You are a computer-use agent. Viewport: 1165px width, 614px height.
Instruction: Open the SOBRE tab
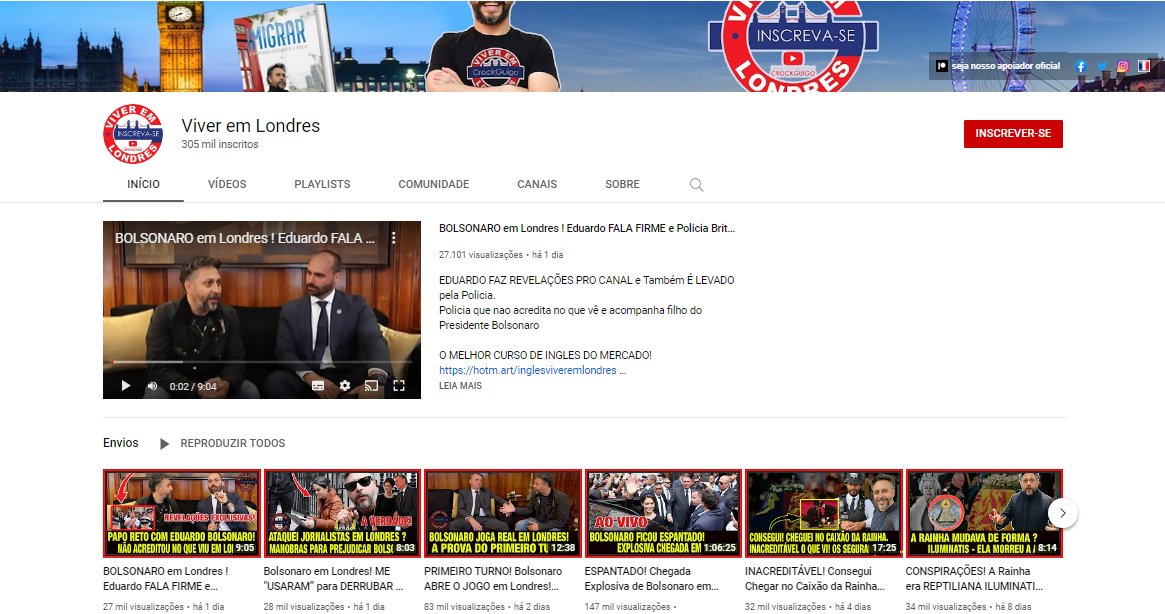coord(622,184)
